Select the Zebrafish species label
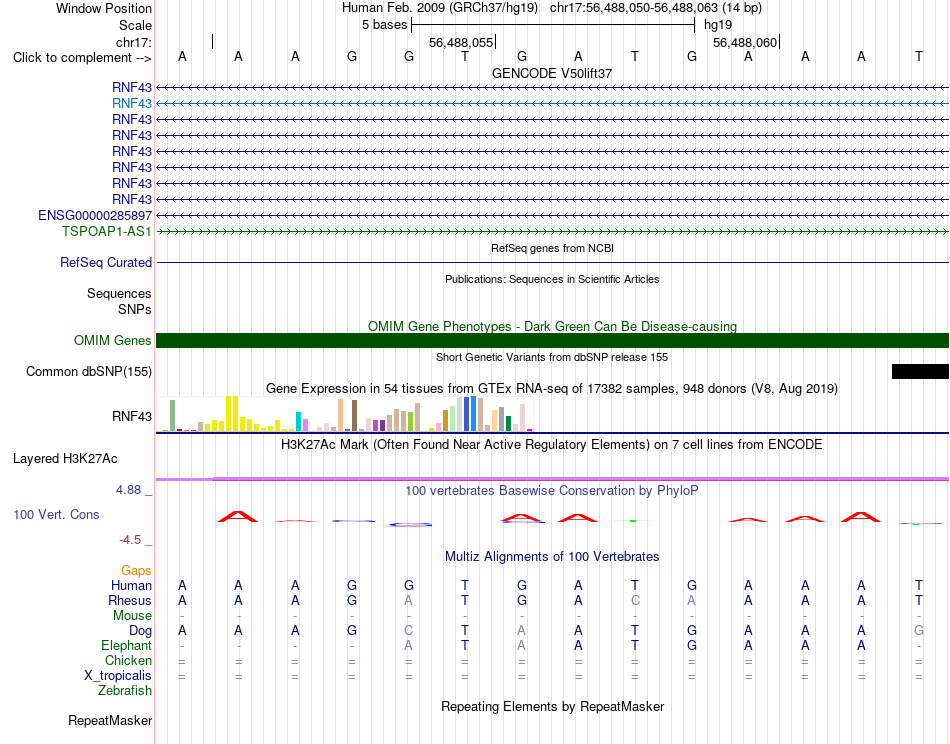Screen dimensions: 950x744 click(x=125, y=690)
